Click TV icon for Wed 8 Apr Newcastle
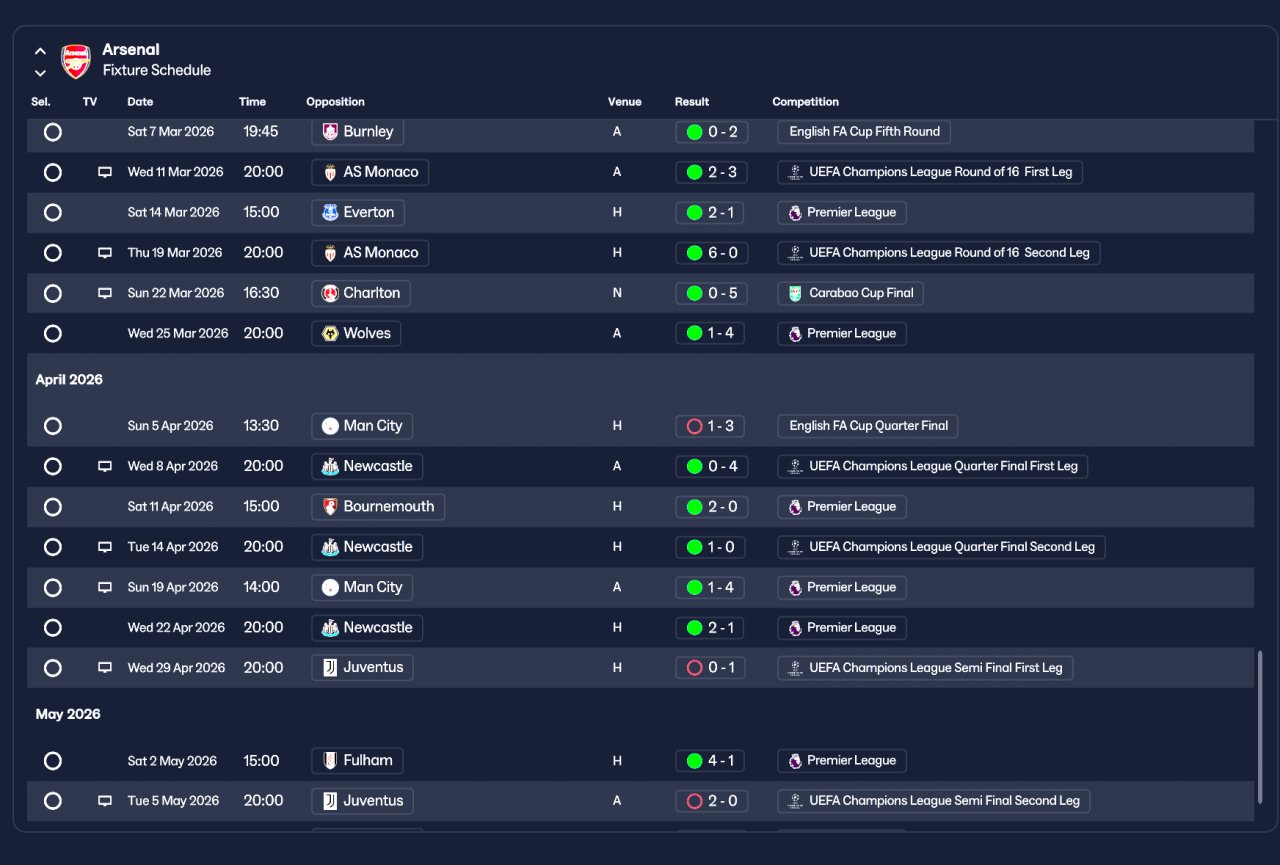The height and width of the screenshot is (865, 1280). [x=104, y=466]
